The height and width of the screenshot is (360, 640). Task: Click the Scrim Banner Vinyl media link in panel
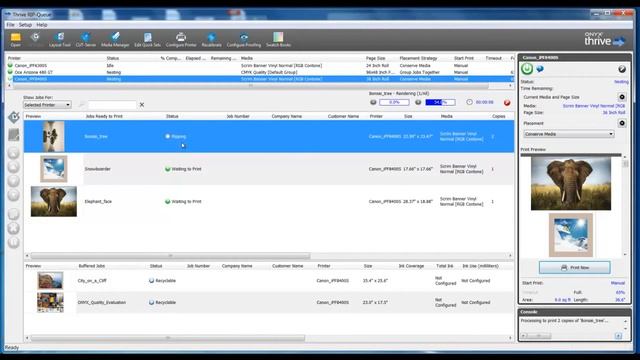coord(594,106)
